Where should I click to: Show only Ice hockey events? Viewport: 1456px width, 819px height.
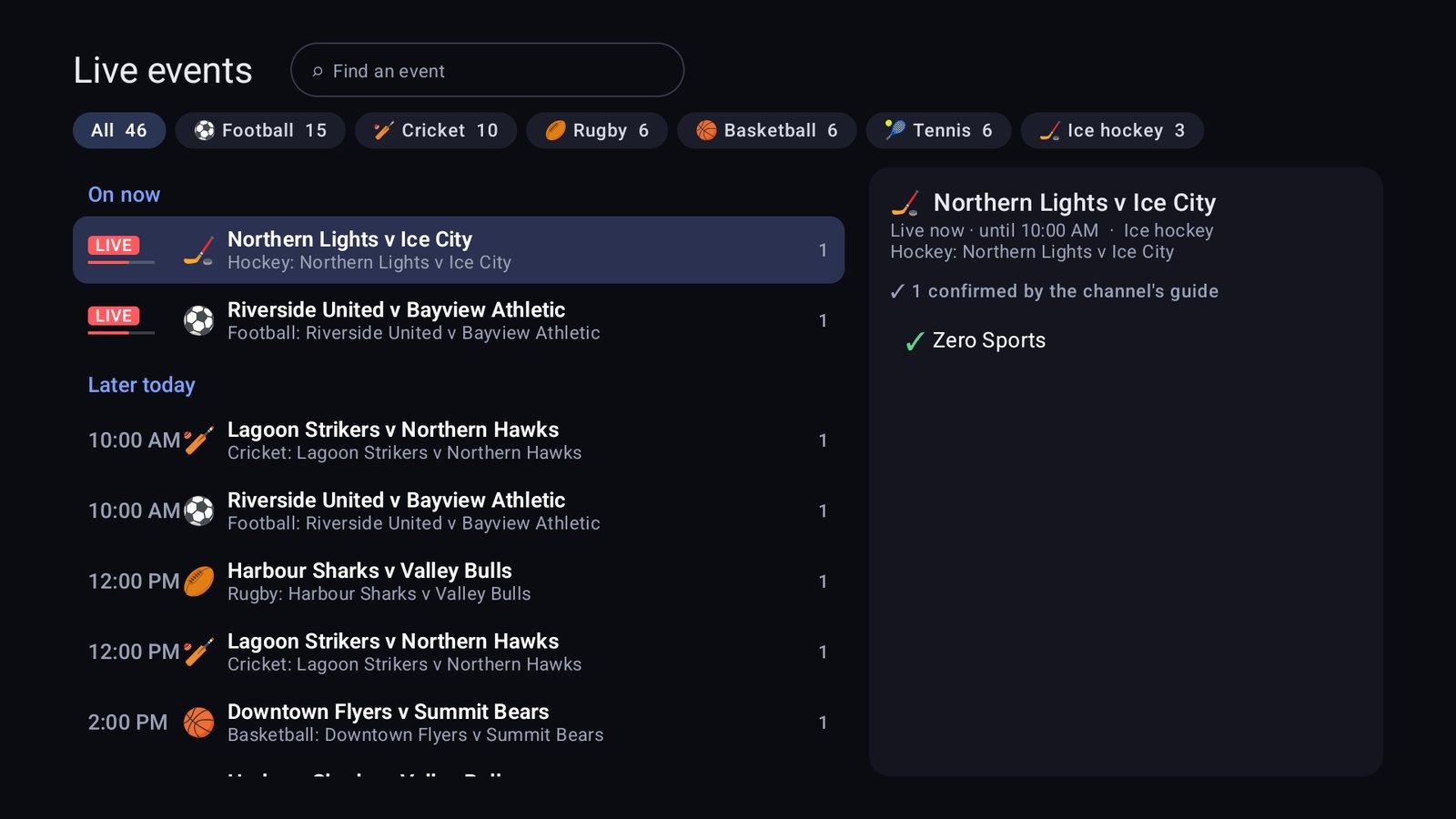[1112, 130]
